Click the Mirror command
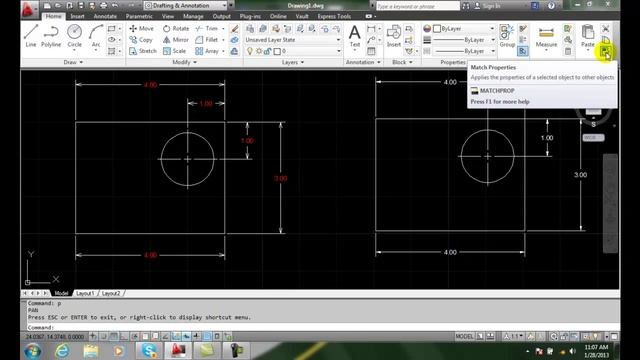This screenshot has height=360, width=640. click(x=176, y=40)
